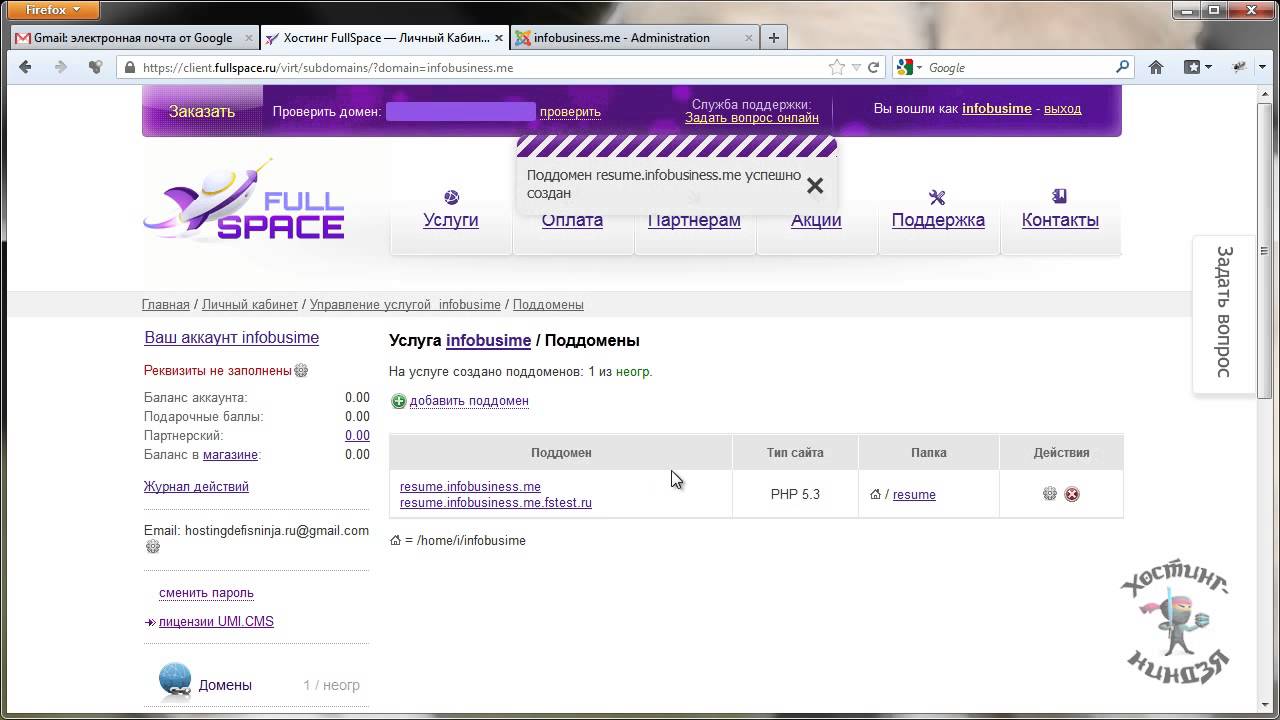
Task: Open the Контакты navigation menu
Action: point(1060,220)
